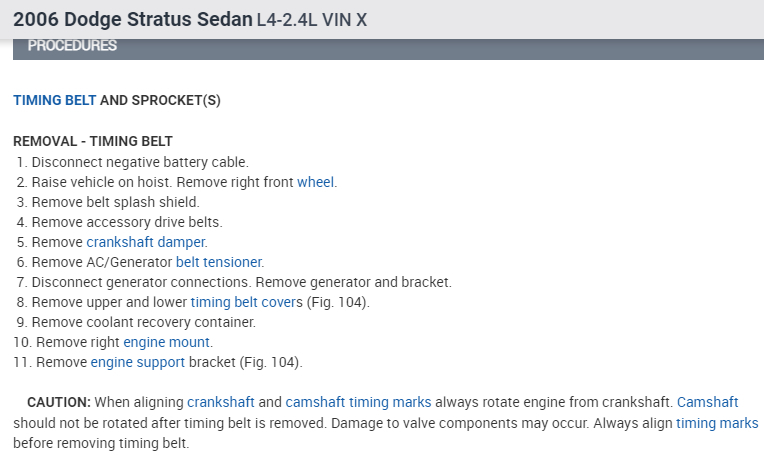
Task: Click the "Disconnect negative battery cable" step
Action: pos(140,162)
